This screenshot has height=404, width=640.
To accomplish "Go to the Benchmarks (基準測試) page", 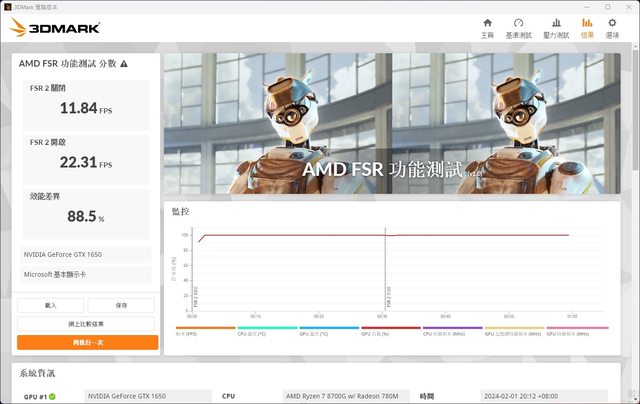I will click(518, 27).
